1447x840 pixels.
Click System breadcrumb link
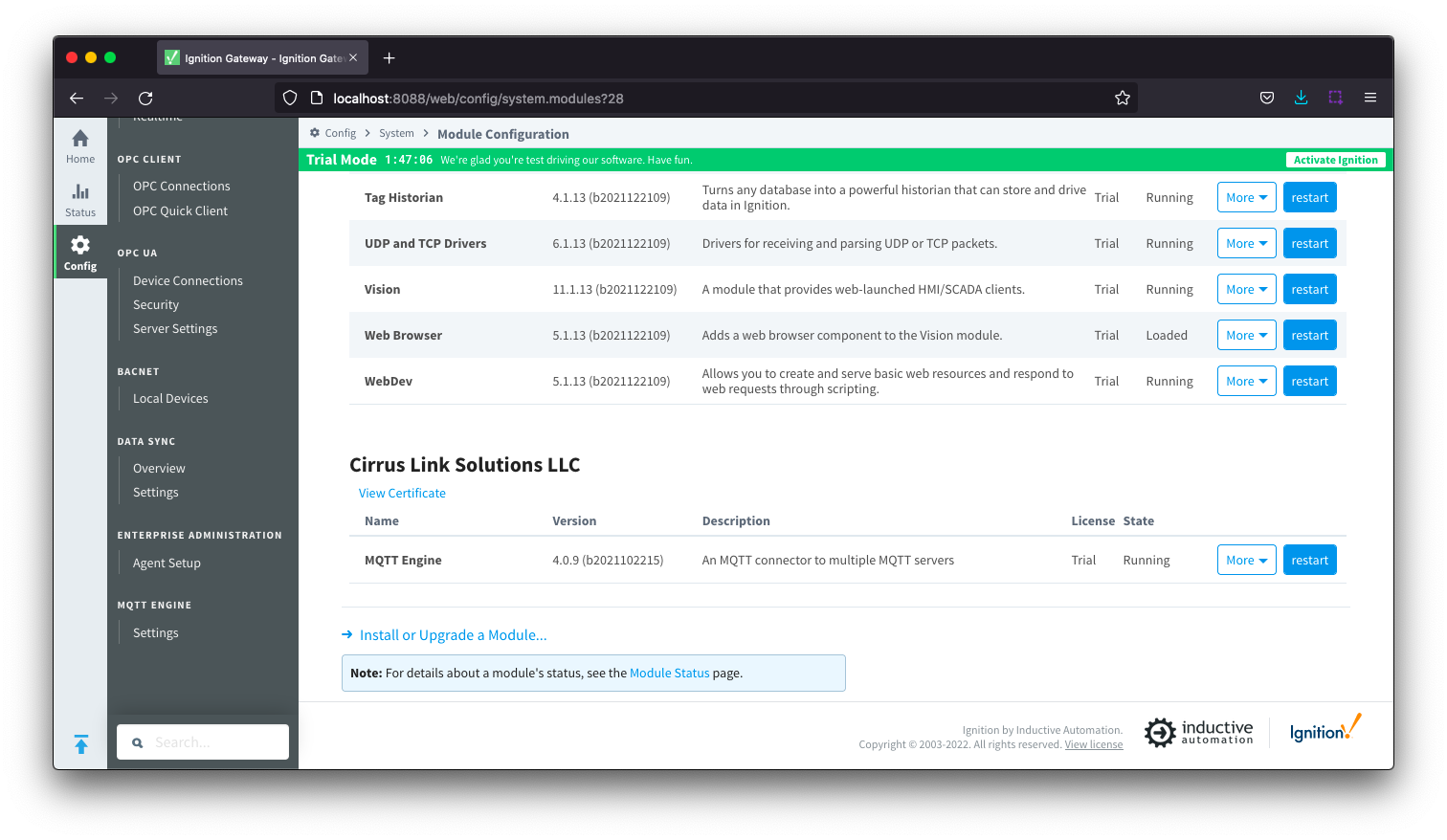[396, 134]
